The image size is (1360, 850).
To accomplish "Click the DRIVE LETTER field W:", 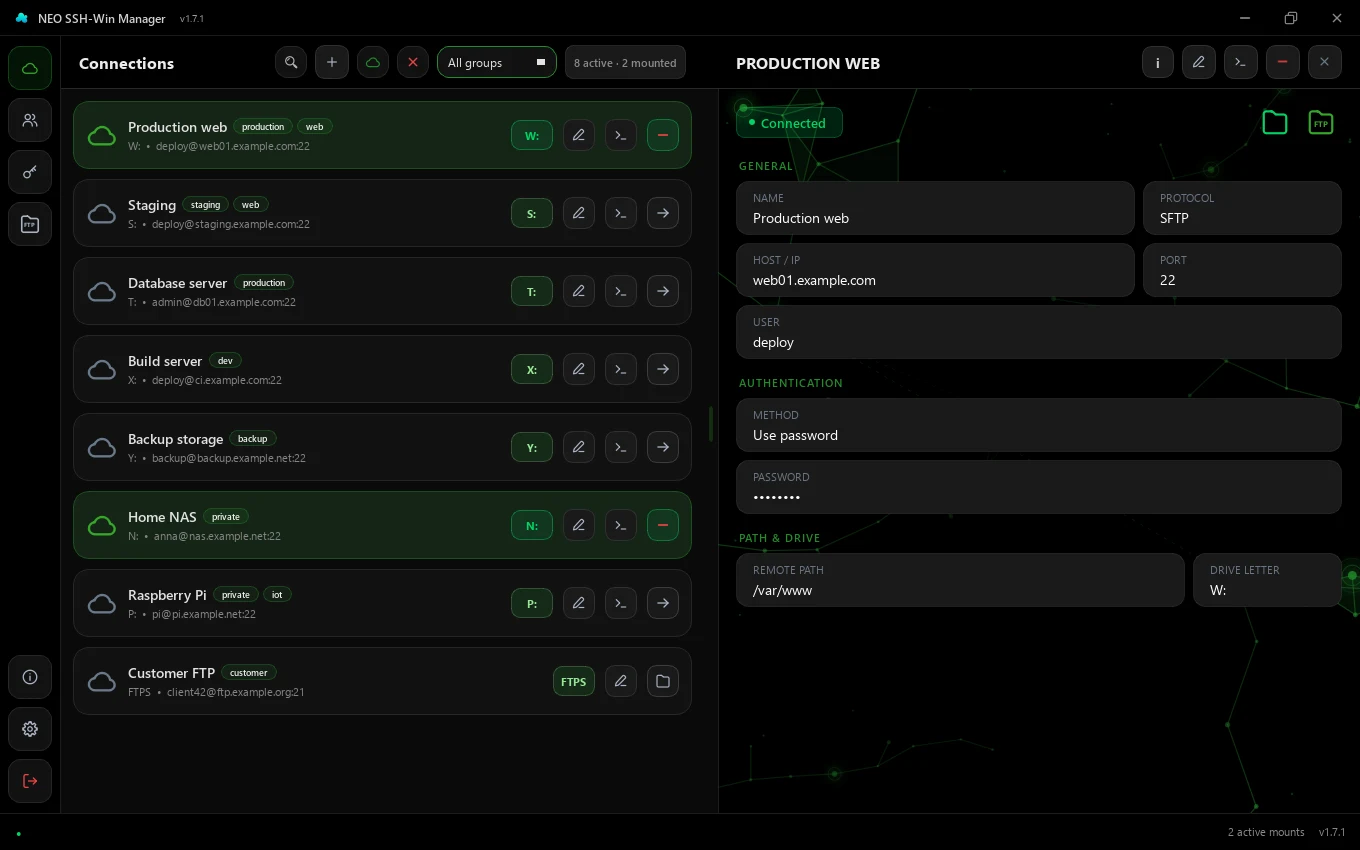I will 1267,580.
